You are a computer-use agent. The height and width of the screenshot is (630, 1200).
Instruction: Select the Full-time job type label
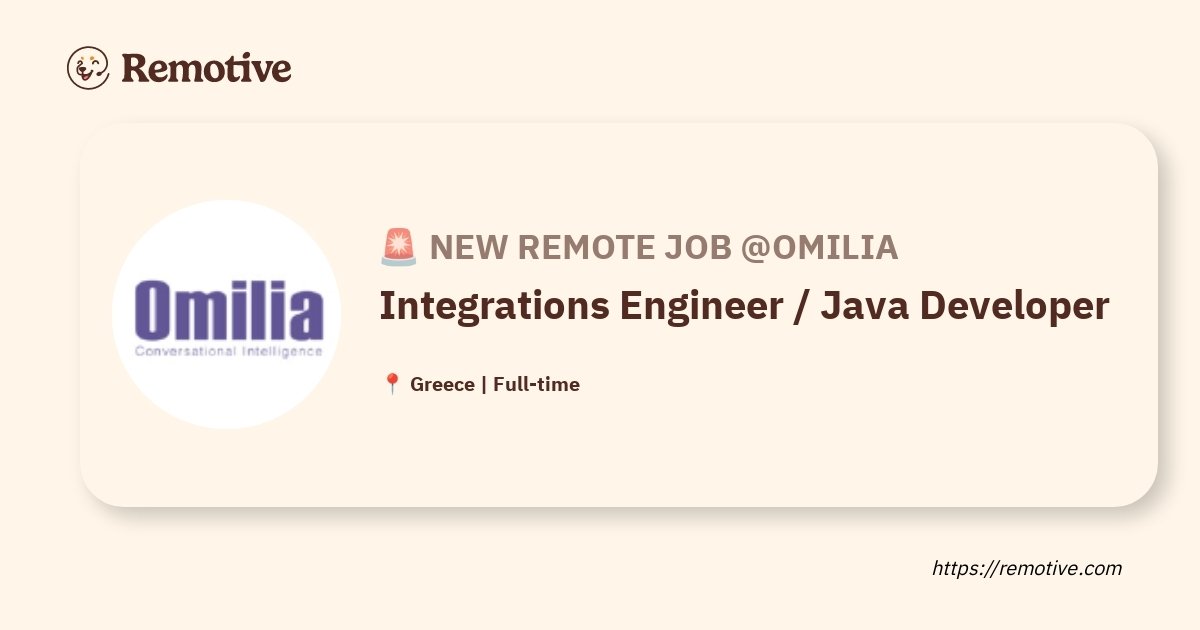(536, 384)
